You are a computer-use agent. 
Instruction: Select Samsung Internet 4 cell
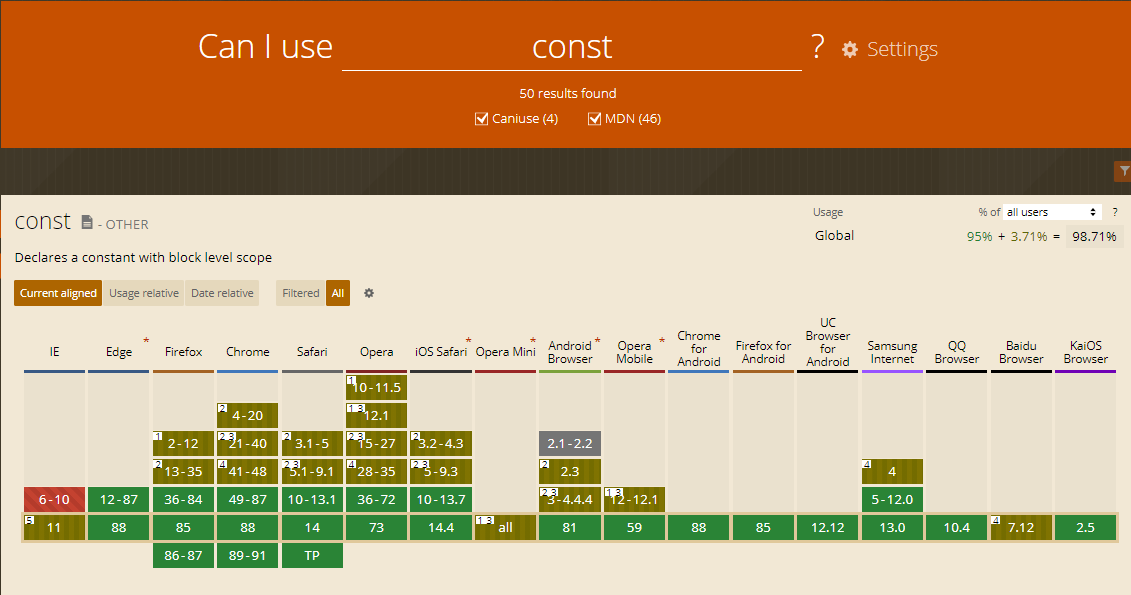(892, 472)
